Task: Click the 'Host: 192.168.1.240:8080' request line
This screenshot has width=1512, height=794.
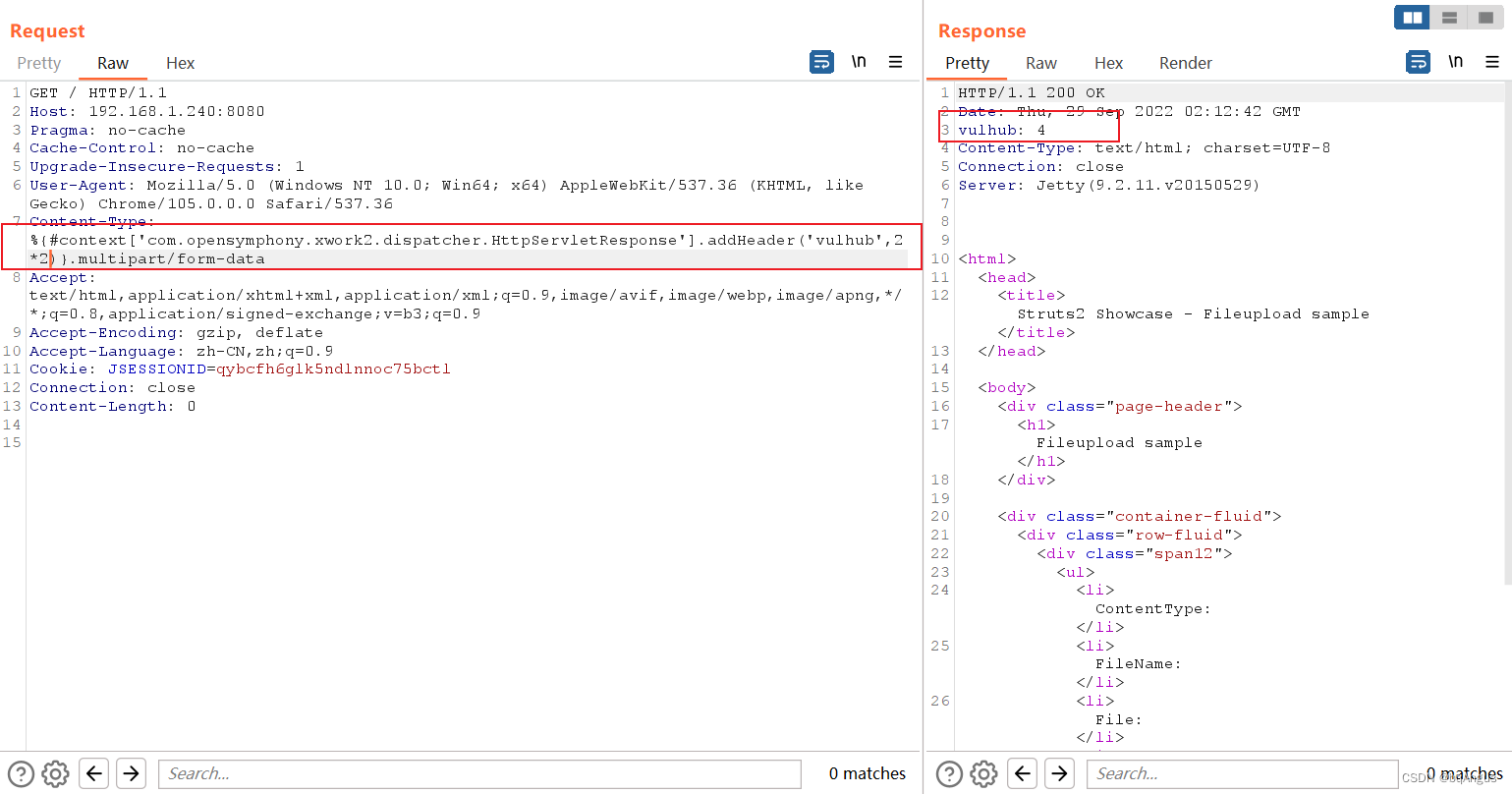Action: click(x=147, y=111)
